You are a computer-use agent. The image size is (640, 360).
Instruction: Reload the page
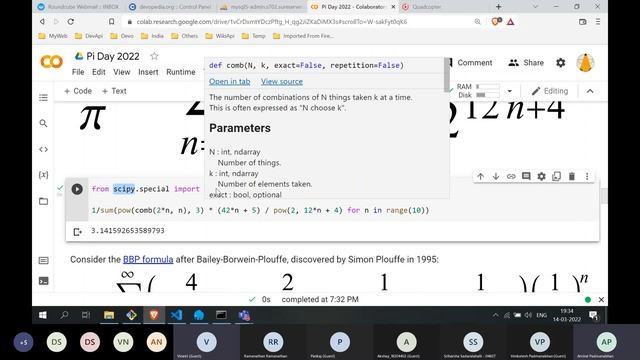[71, 22]
